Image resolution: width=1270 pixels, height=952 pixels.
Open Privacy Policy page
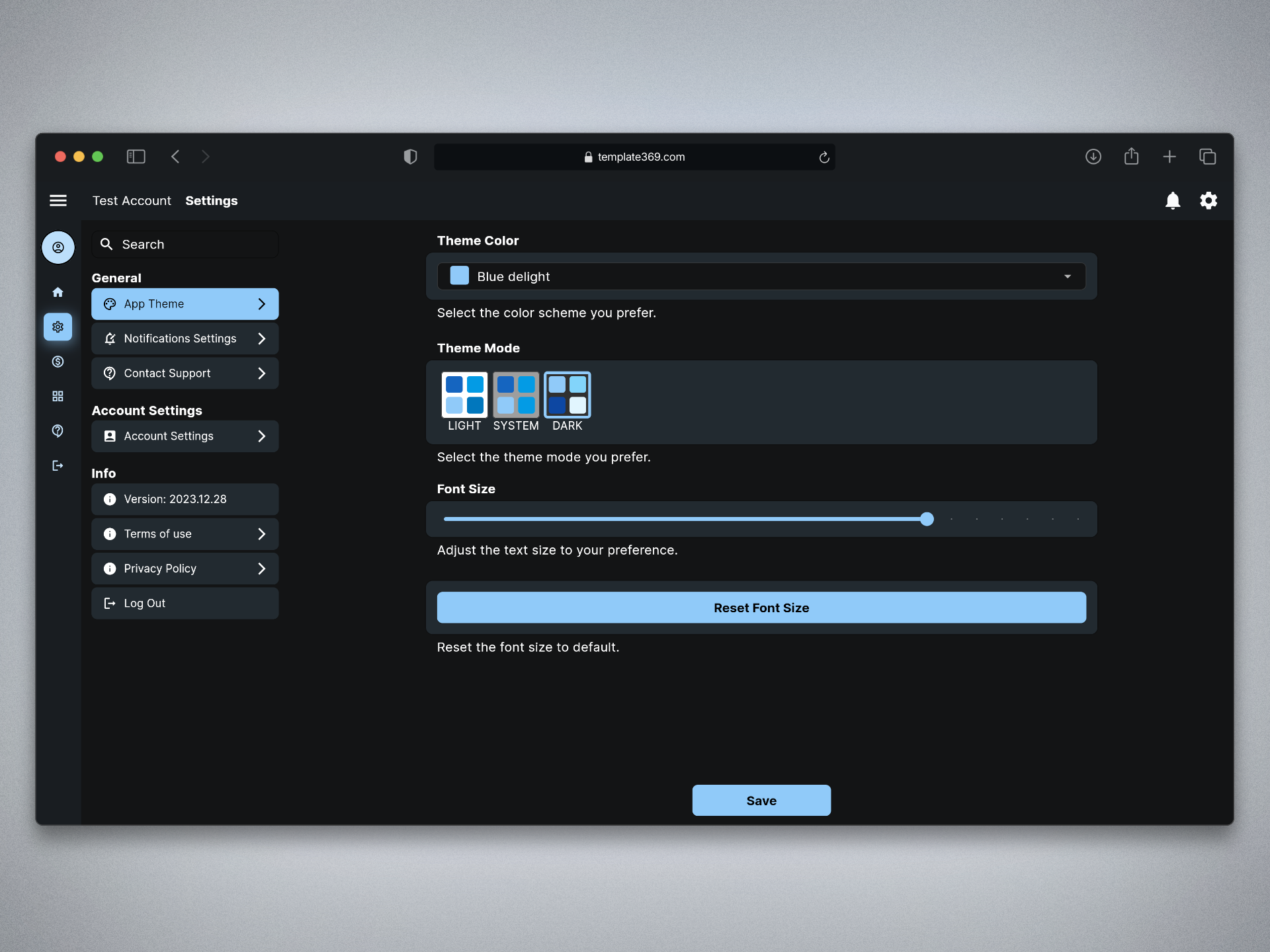tap(185, 569)
